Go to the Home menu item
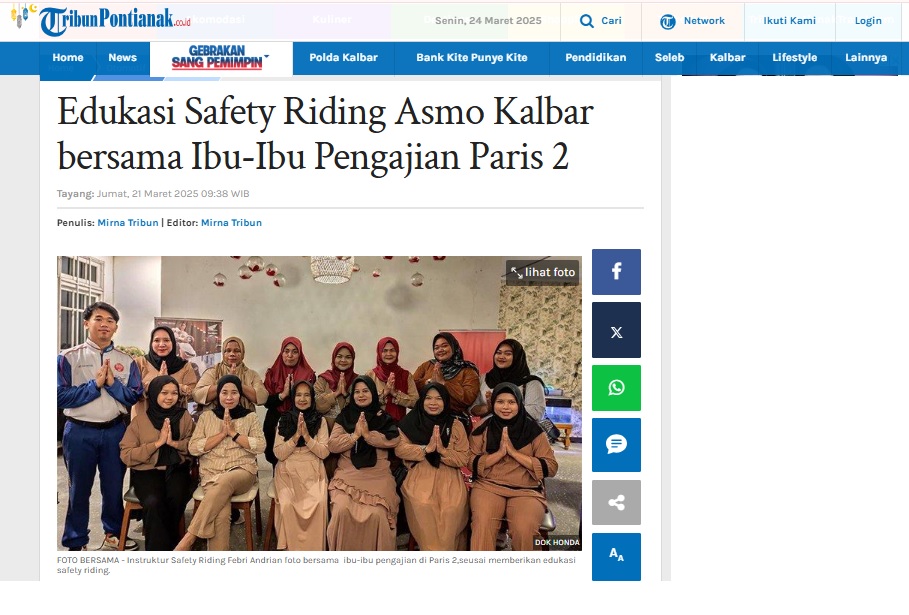Screen dimensions: 909x615 68,57
